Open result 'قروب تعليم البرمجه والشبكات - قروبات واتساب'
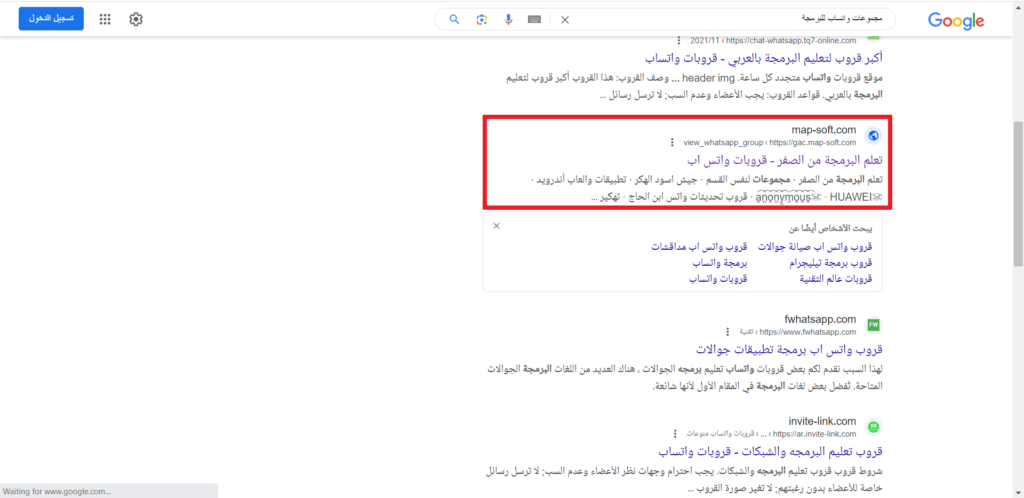Screen dimensions: 1024x498 [770, 451]
